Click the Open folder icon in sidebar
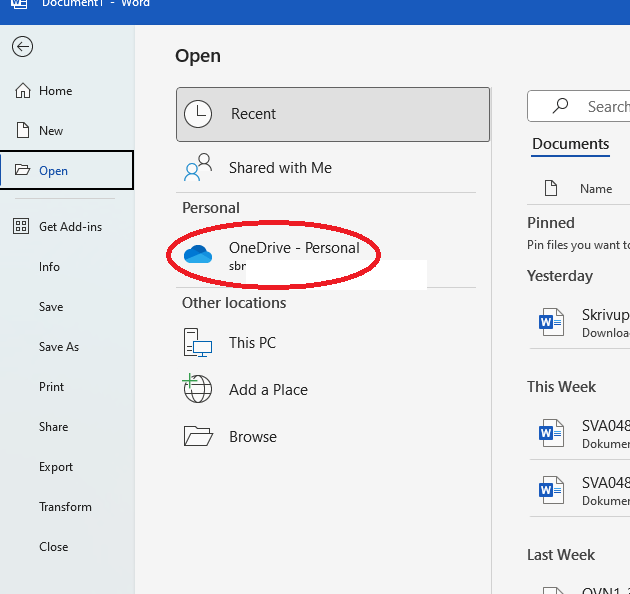Image resolution: width=630 pixels, height=594 pixels. [22, 170]
